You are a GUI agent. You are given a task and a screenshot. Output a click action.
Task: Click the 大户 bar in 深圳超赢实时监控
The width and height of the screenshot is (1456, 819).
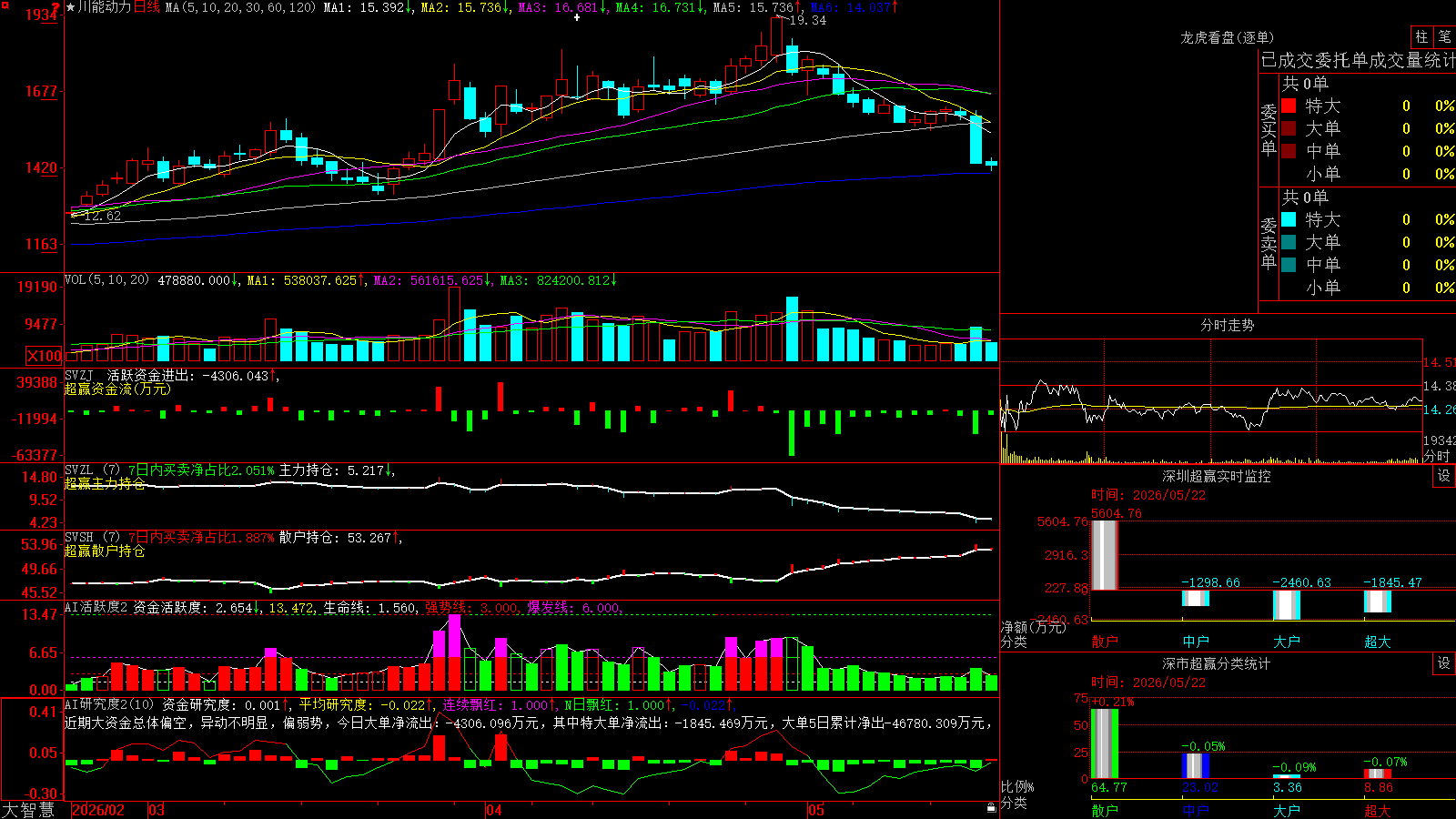[1287, 605]
